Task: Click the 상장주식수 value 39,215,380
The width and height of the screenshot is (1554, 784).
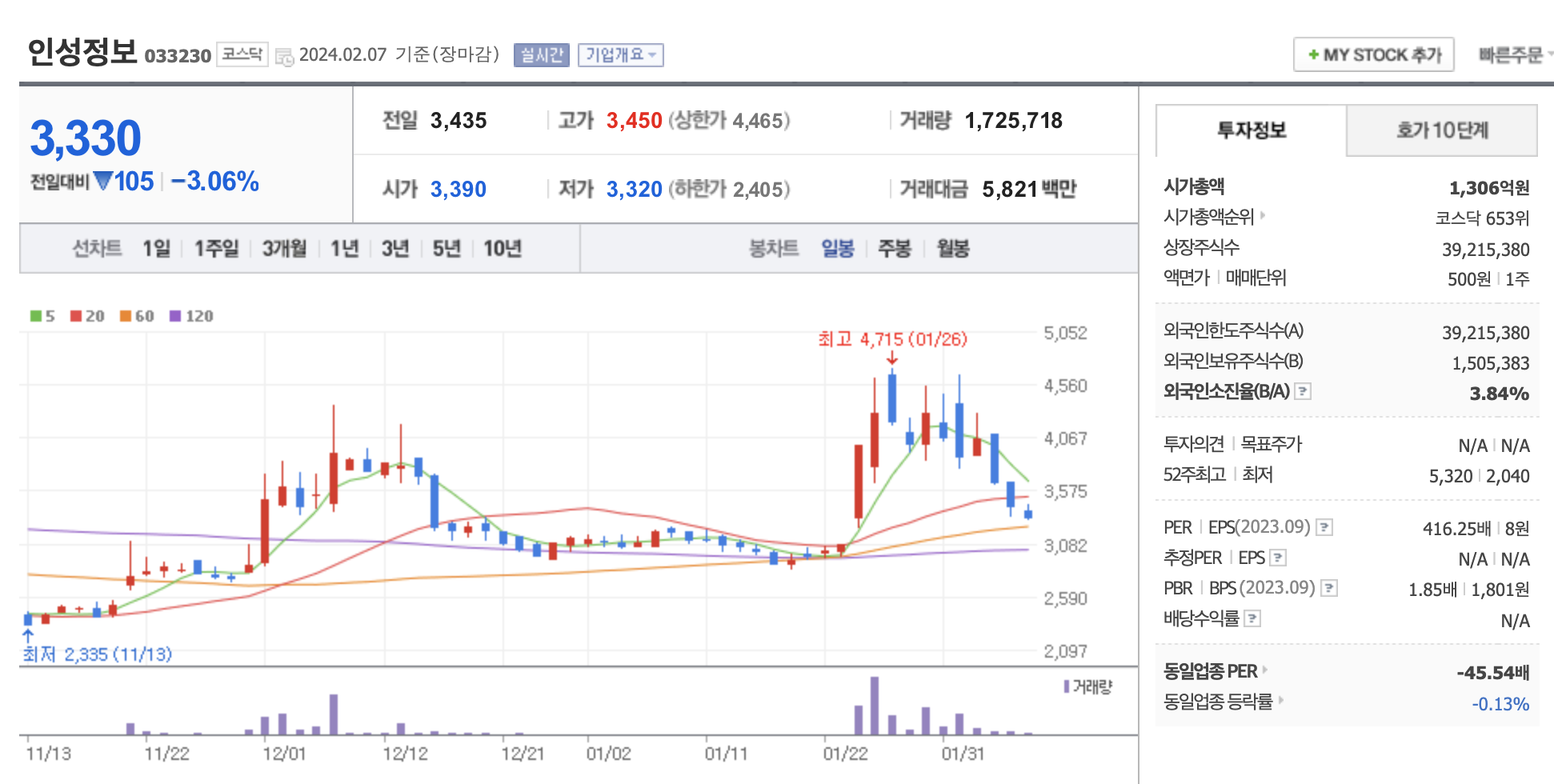Action: [1486, 250]
